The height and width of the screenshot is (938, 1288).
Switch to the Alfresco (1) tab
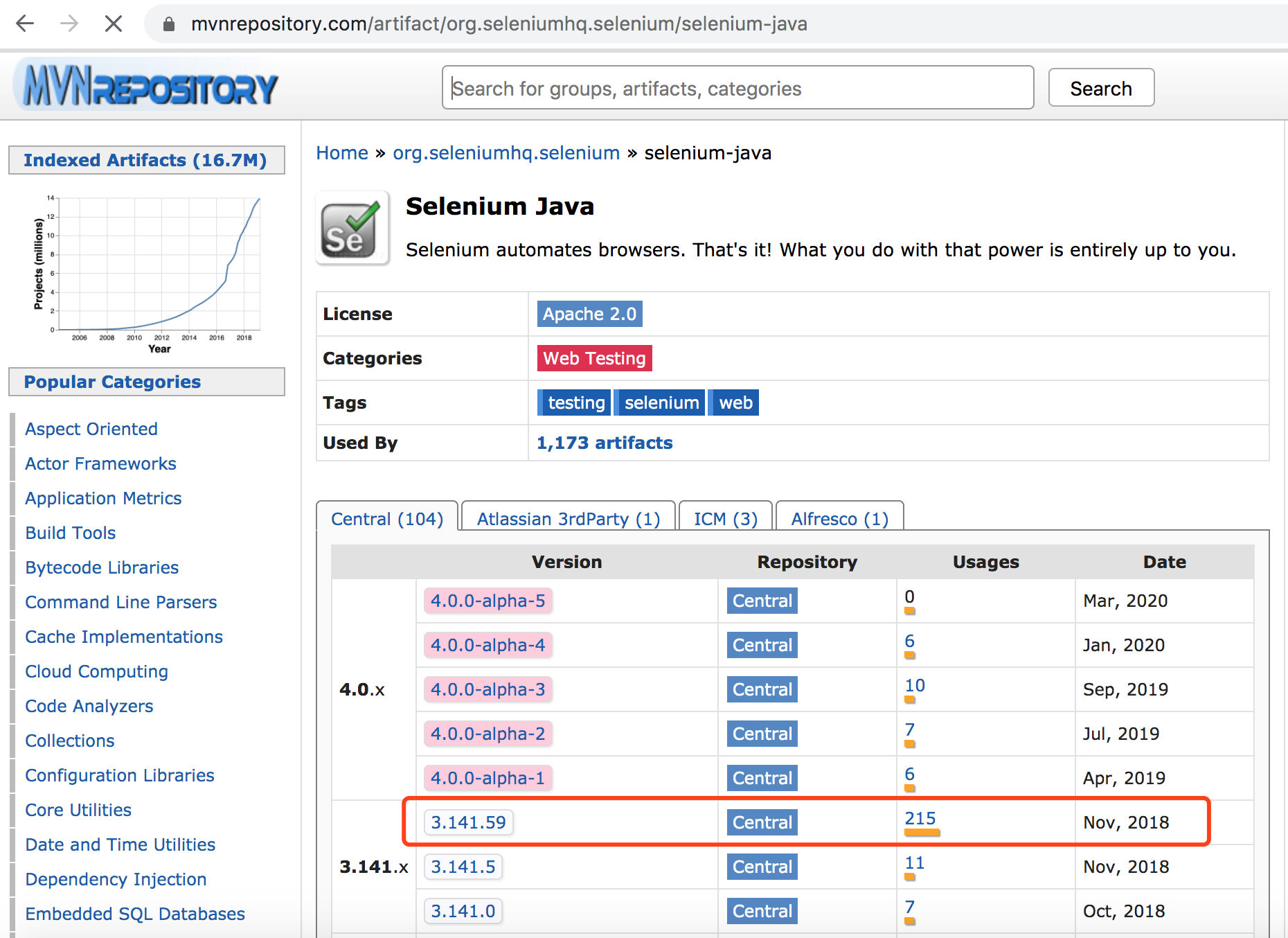pyautogui.click(x=840, y=519)
